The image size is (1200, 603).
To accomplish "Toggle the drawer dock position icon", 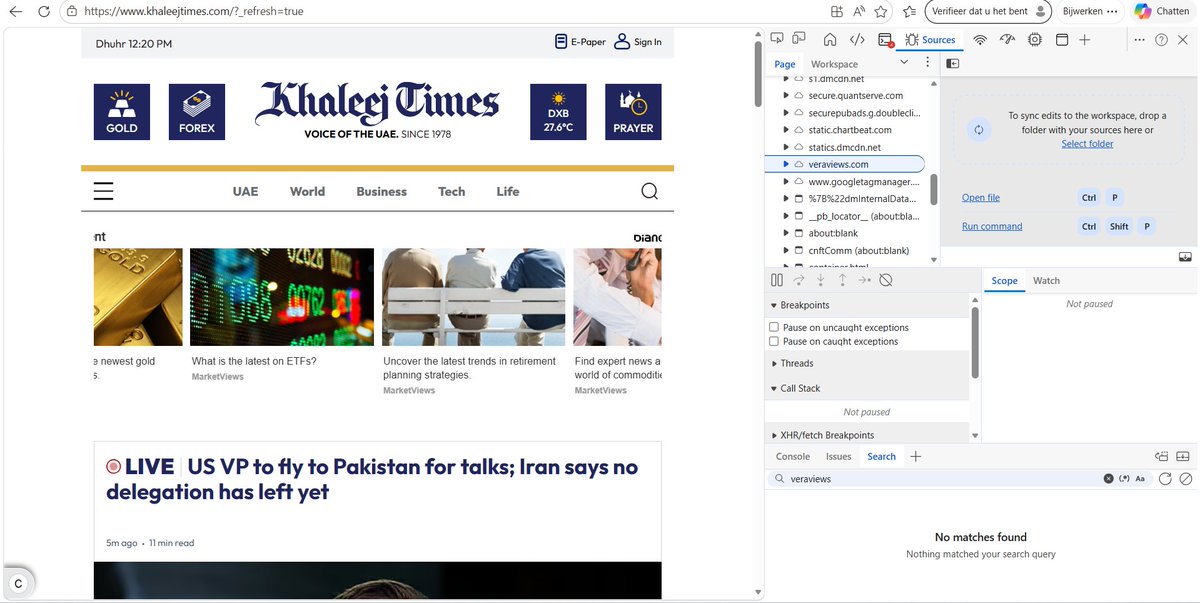I will [1162, 456].
